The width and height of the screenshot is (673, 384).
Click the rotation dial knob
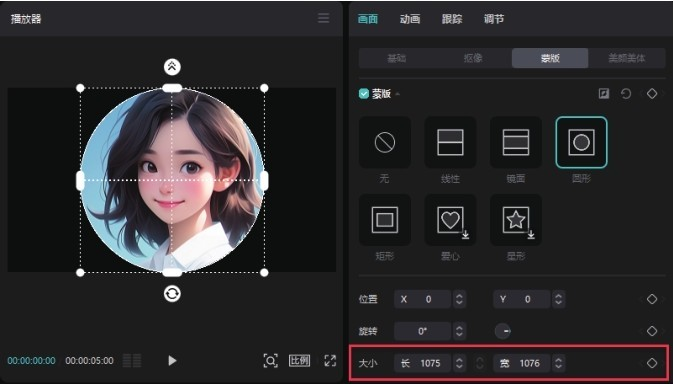(x=503, y=331)
